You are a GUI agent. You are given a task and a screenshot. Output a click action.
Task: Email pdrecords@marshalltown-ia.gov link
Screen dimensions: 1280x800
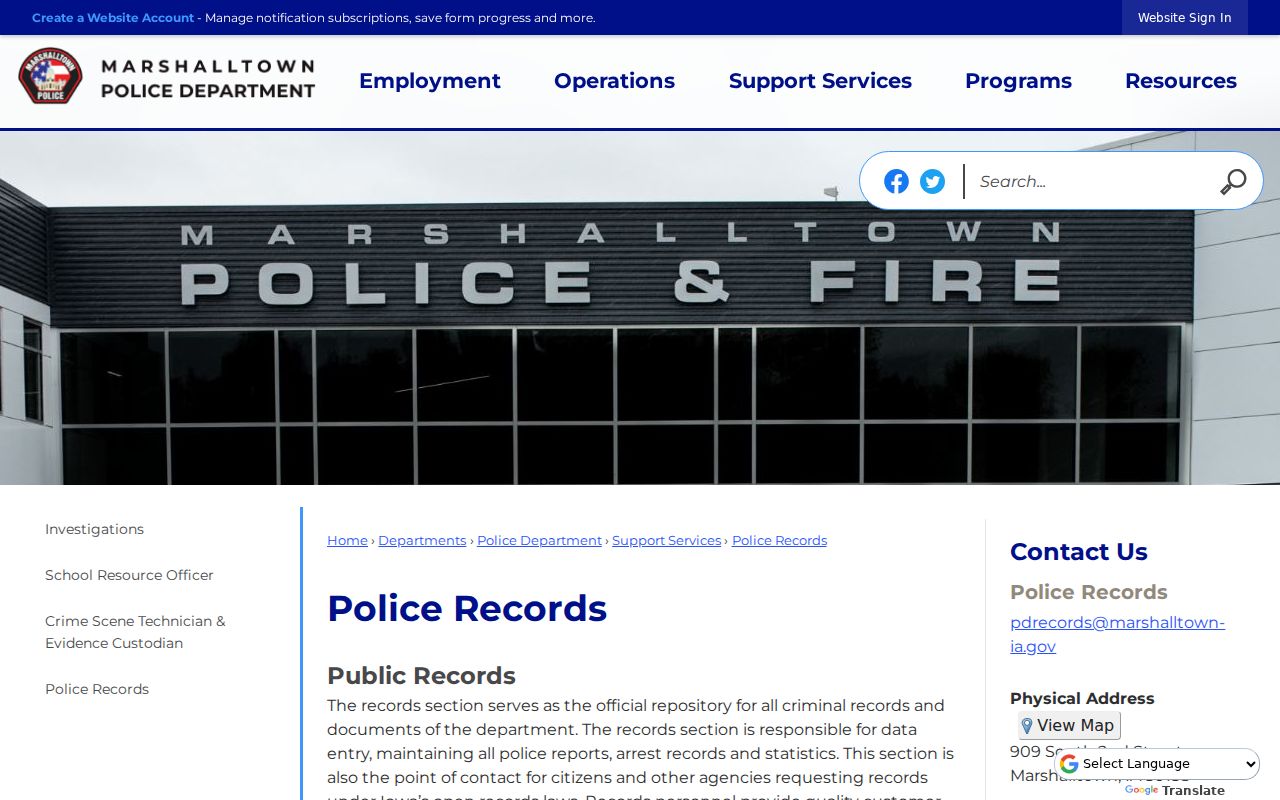pos(1117,634)
